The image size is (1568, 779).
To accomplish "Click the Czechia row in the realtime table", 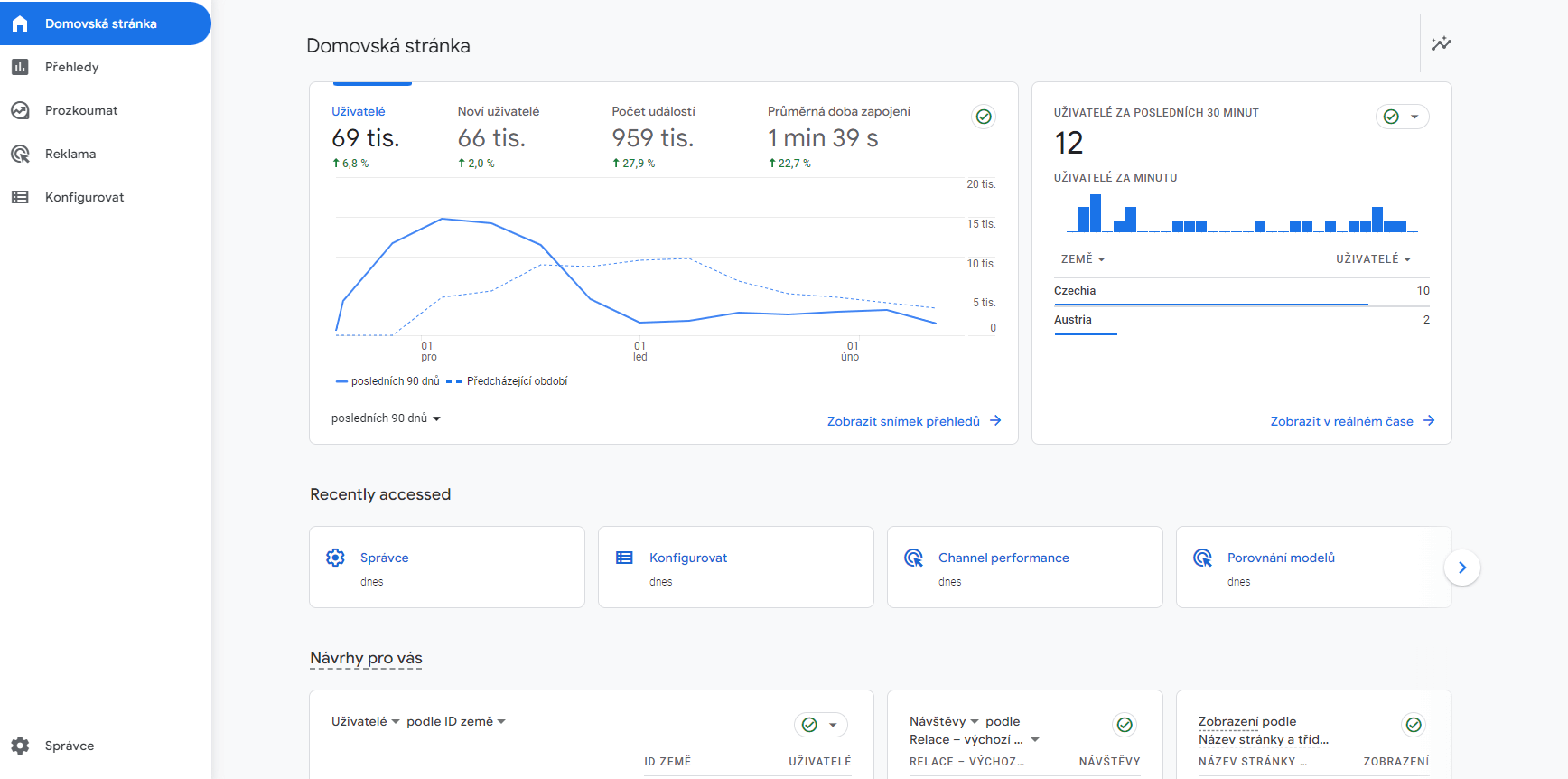I will tap(1242, 291).
